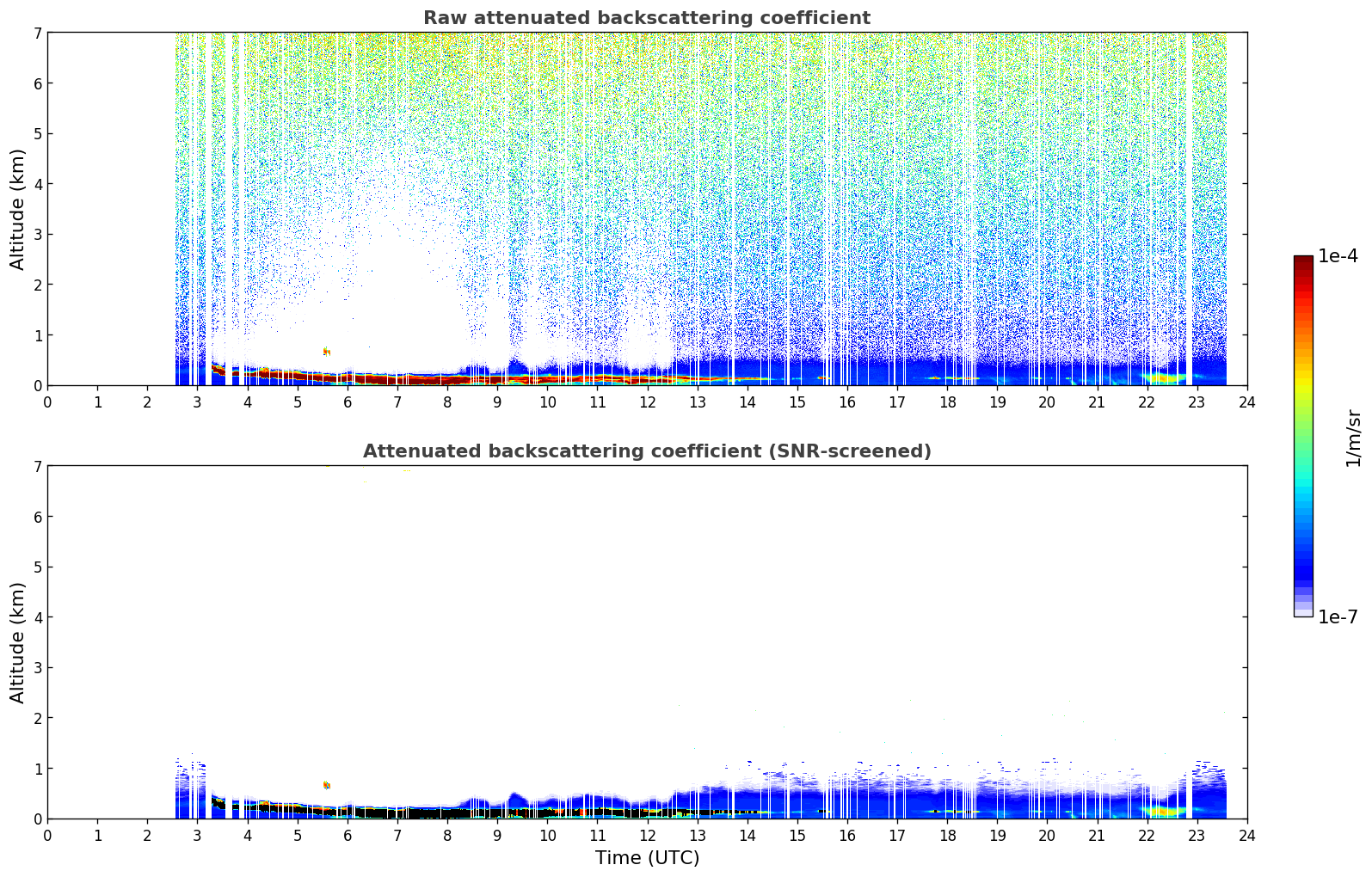The image size is (1372, 877).
Task: Click the "Time (UTC)" axis label
Action: point(647,858)
